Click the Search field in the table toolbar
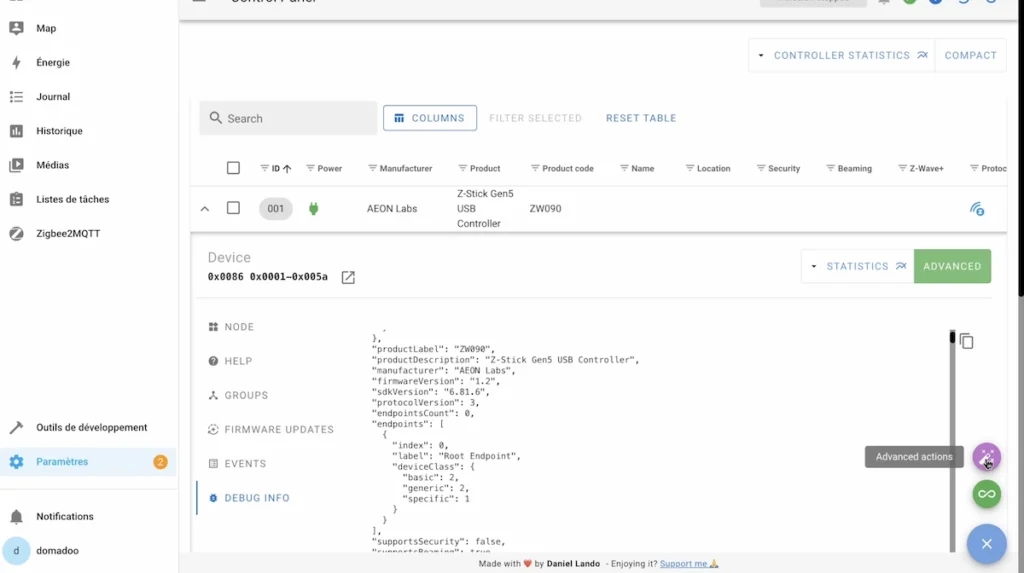Image resolution: width=1024 pixels, height=573 pixels. click(288, 118)
